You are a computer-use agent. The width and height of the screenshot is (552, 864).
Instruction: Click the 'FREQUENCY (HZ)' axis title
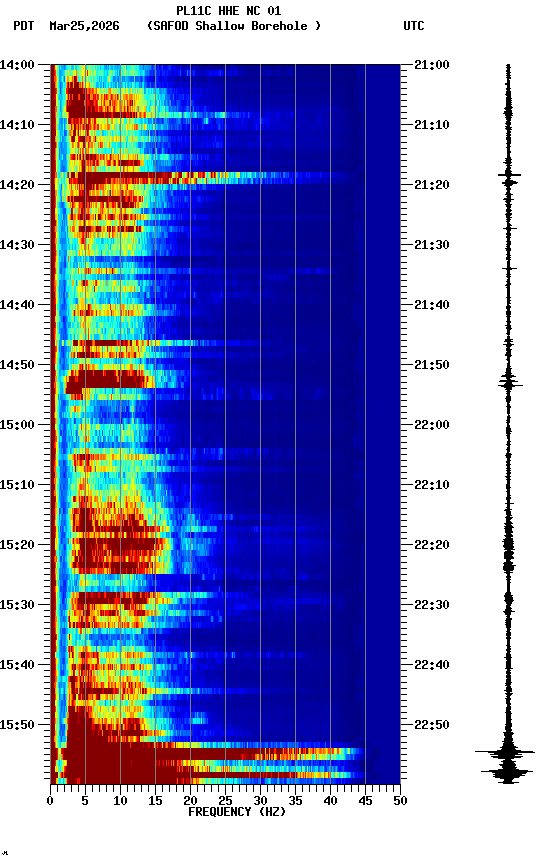coord(237,812)
